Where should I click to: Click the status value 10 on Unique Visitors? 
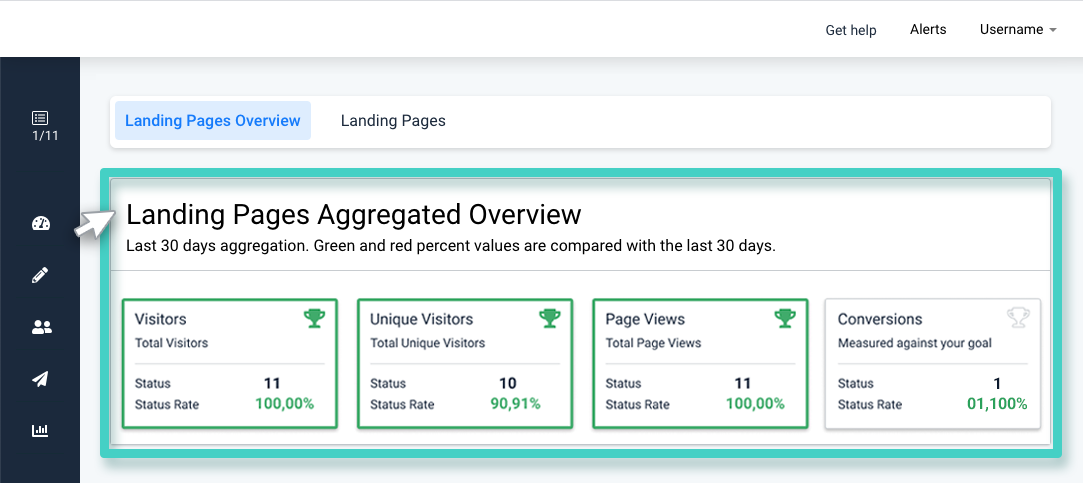508,383
